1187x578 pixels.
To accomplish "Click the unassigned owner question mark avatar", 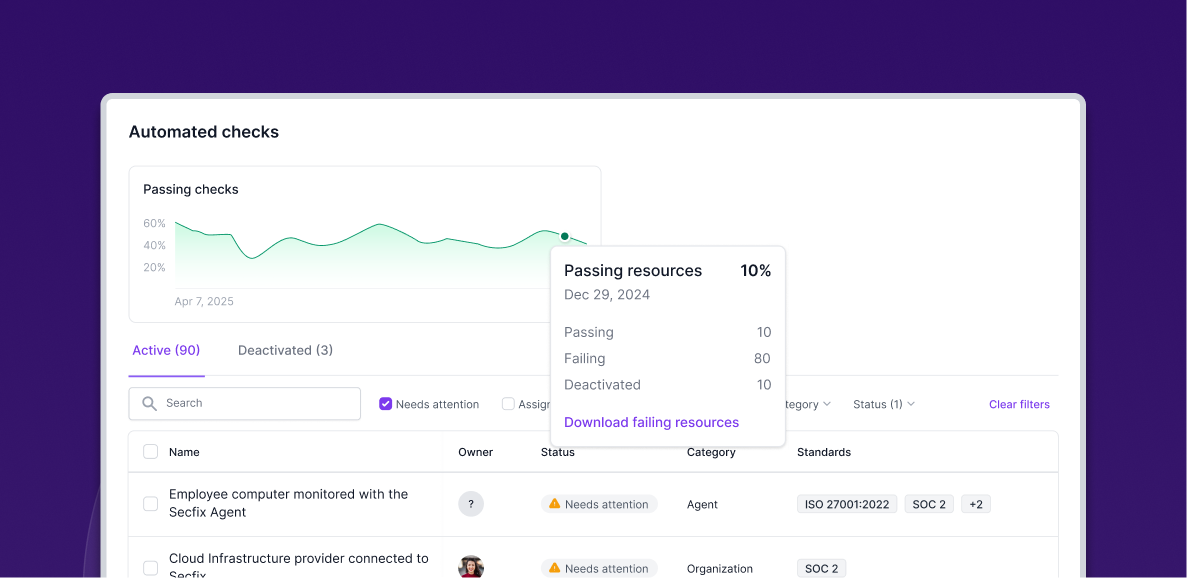I will coord(471,504).
